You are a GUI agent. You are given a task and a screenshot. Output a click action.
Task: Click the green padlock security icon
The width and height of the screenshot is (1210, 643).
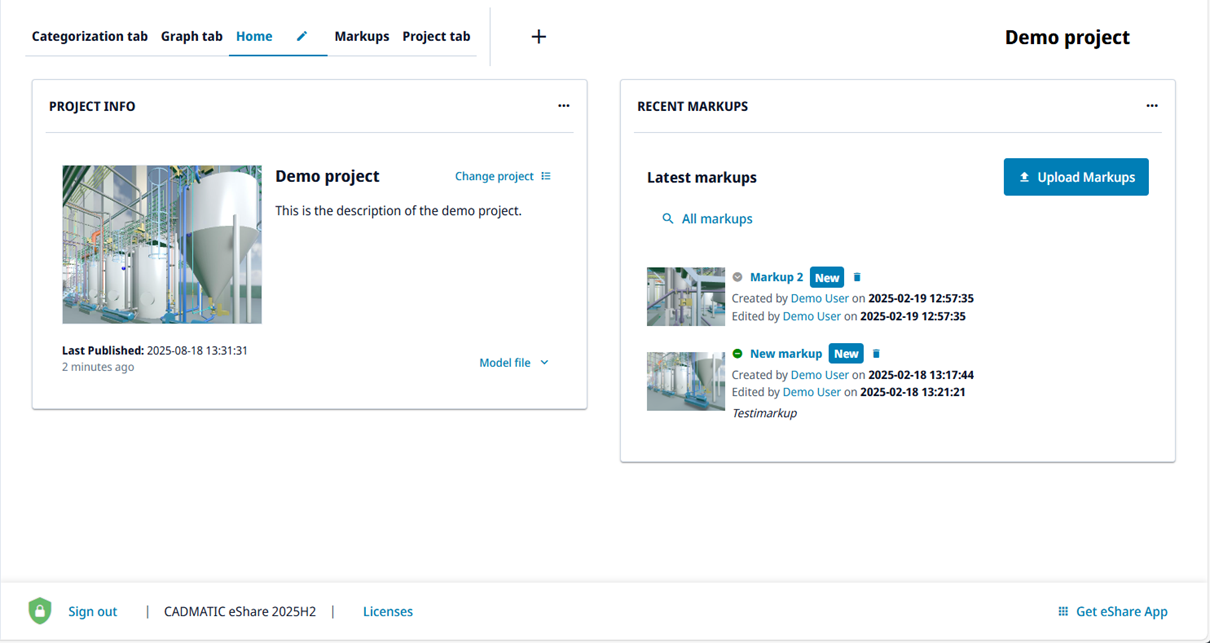39,611
